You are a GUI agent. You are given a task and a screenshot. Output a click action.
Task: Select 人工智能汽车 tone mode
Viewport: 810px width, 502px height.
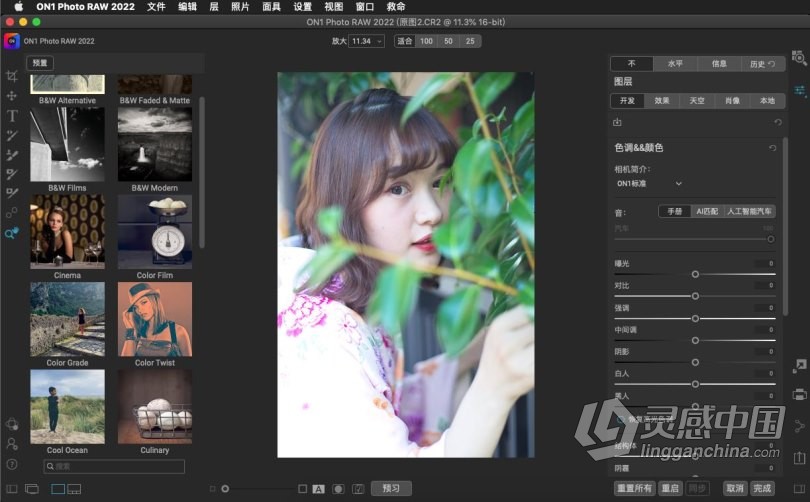pyautogui.click(x=749, y=212)
